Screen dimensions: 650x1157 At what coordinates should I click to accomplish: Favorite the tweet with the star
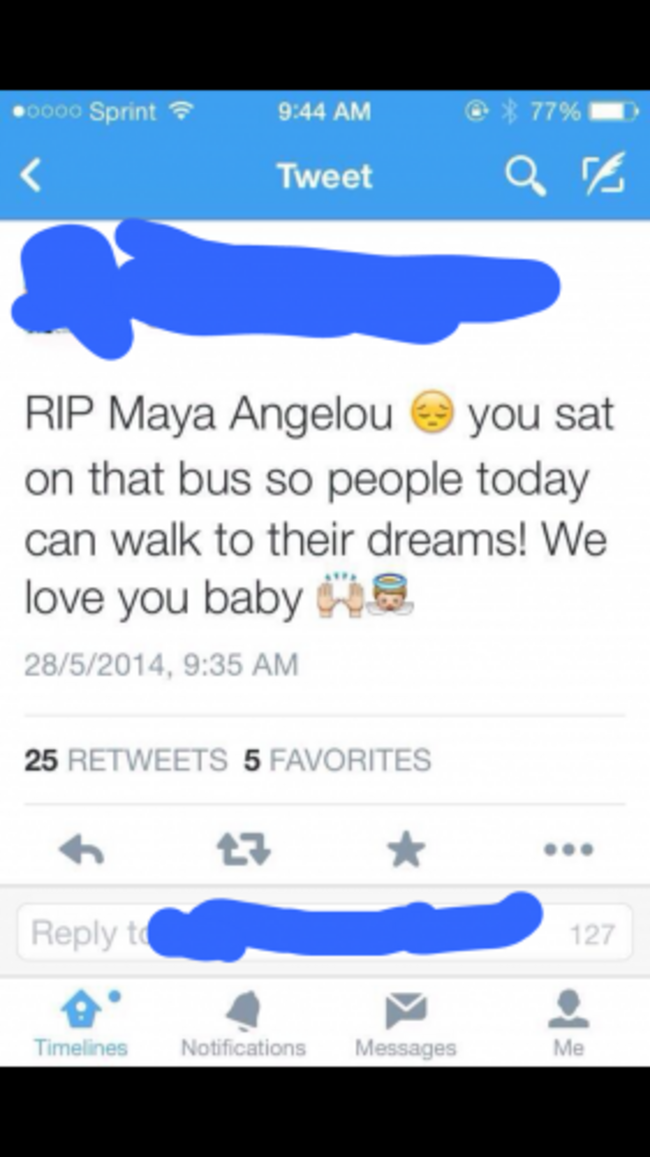pos(407,849)
